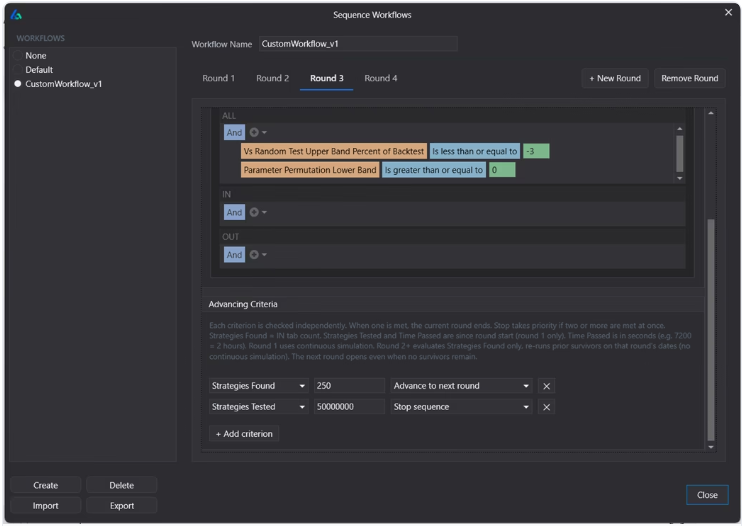The height and width of the screenshot is (526, 746).
Task: Edit the 0 threshold value
Action: tap(502, 170)
